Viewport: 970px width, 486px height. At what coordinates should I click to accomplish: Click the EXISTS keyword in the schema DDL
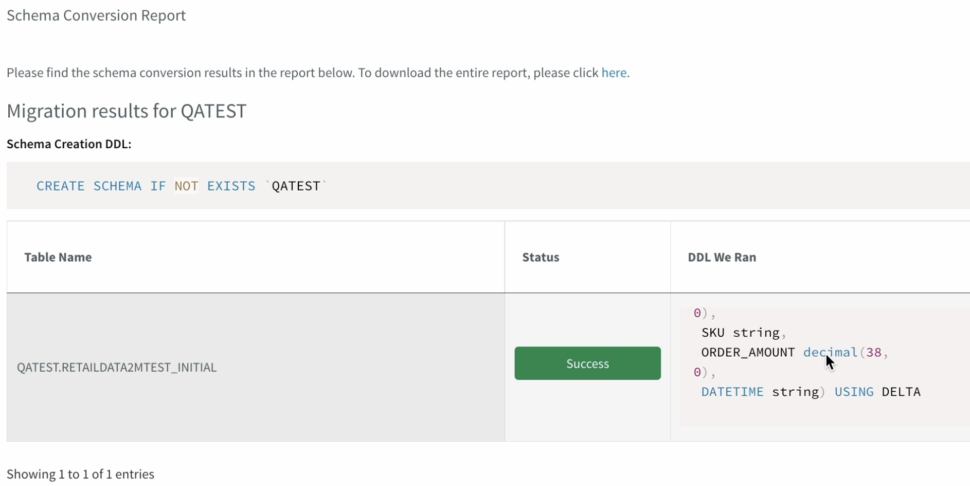tap(231, 186)
